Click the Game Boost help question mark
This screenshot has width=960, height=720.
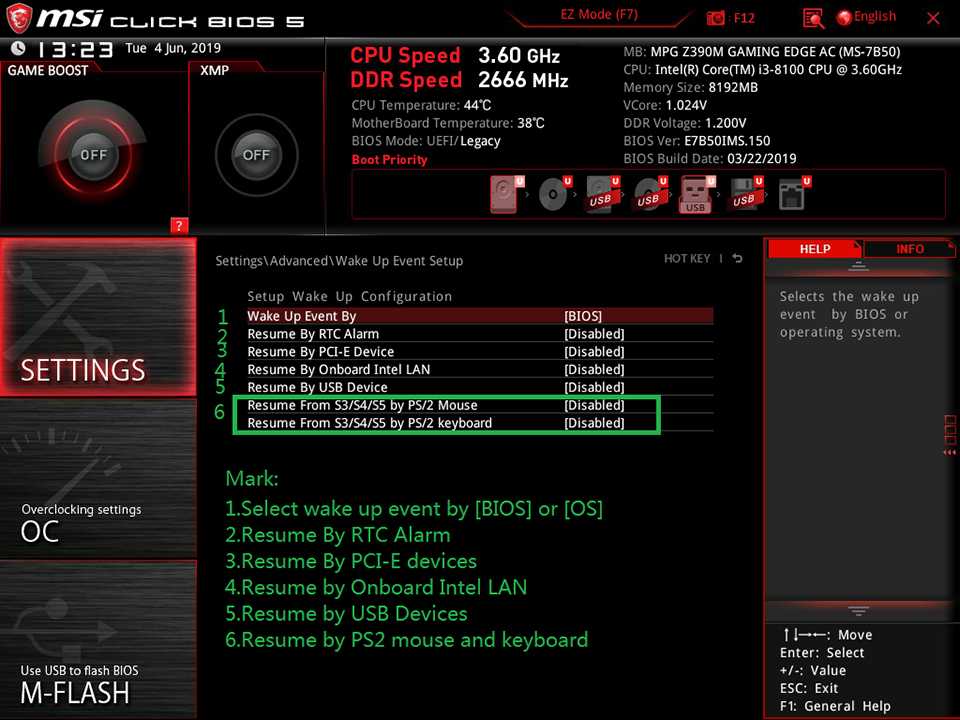coord(179,225)
